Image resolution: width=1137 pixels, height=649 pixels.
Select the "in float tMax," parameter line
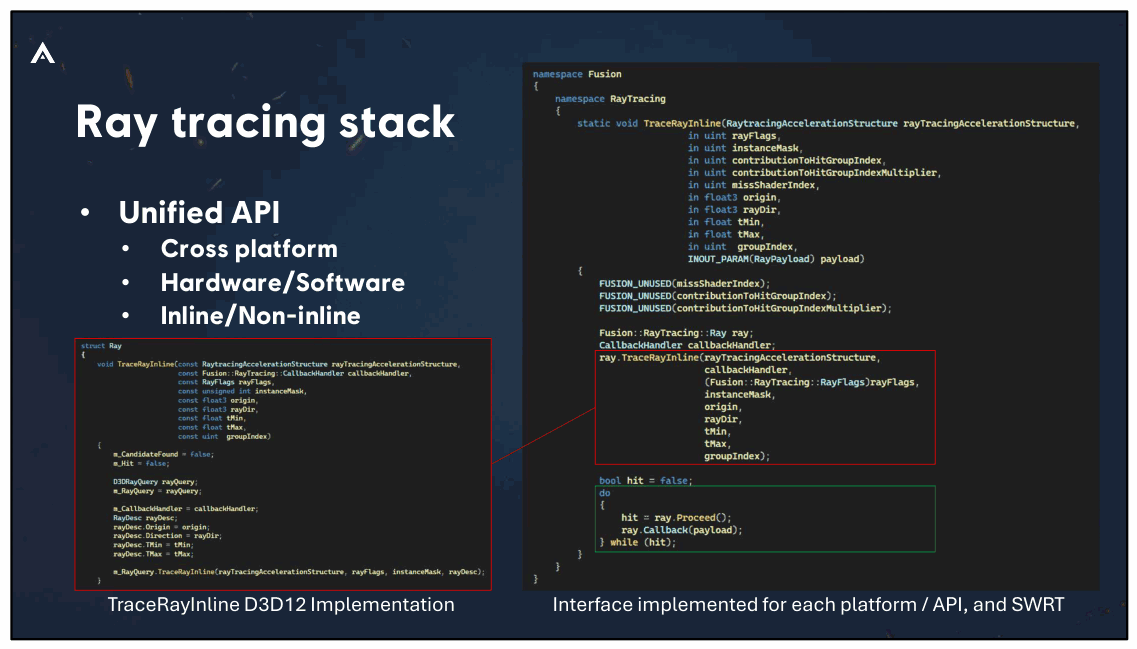726,234
